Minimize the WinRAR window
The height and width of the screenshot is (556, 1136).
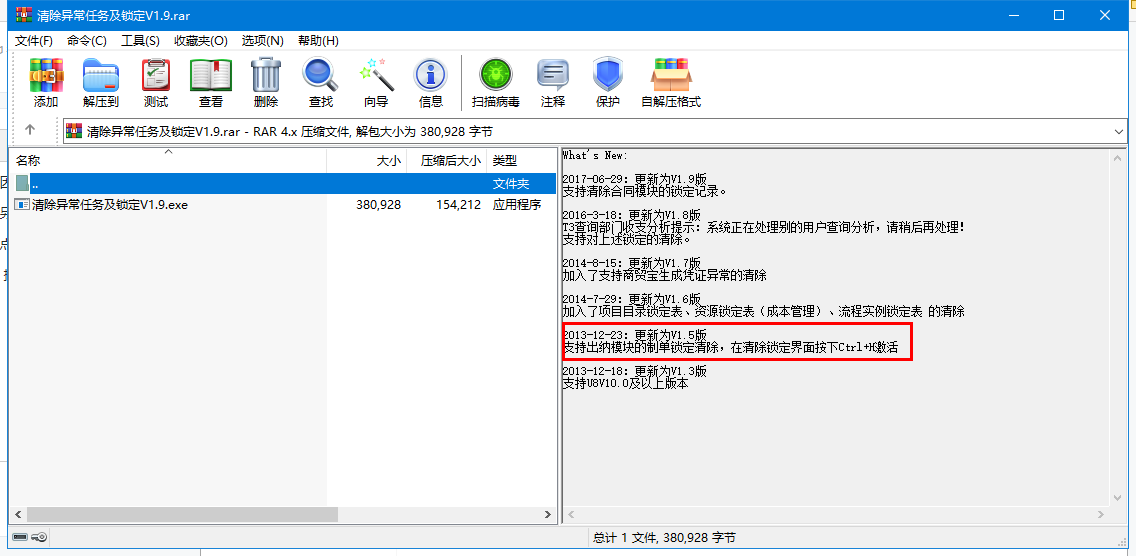coord(1015,14)
